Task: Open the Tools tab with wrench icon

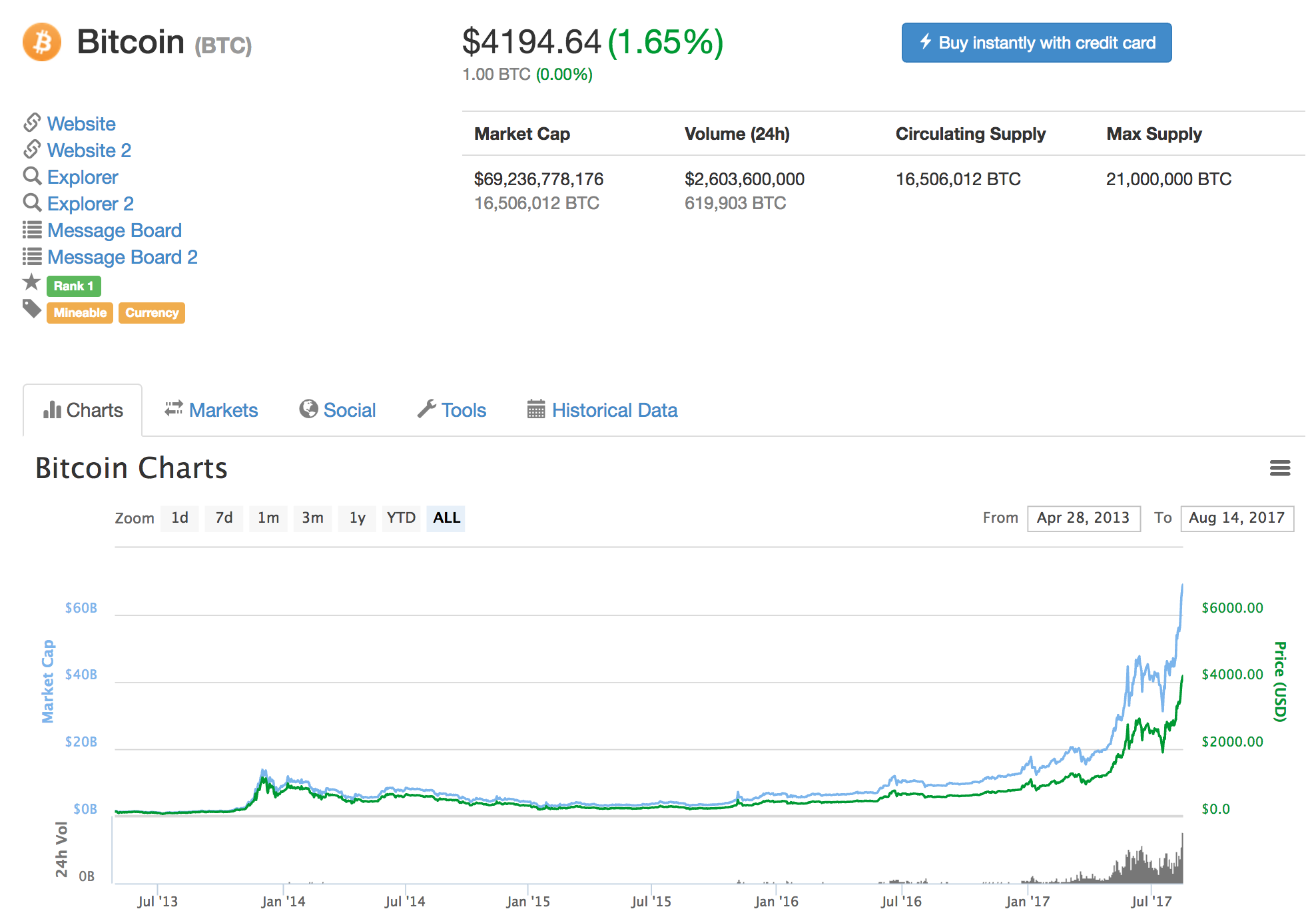Action: pyautogui.click(x=452, y=410)
